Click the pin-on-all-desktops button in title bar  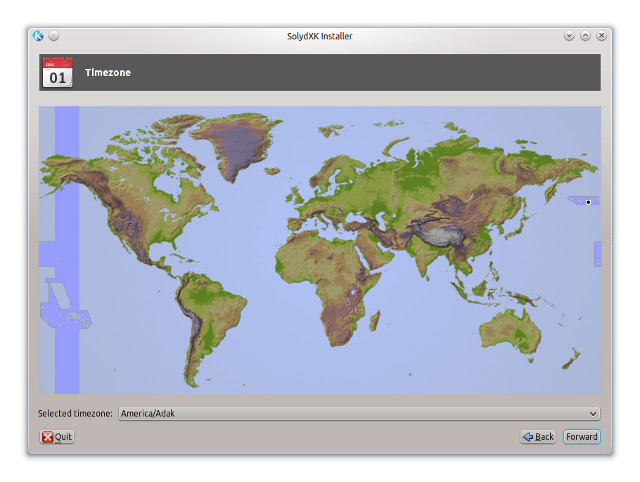(x=54, y=36)
